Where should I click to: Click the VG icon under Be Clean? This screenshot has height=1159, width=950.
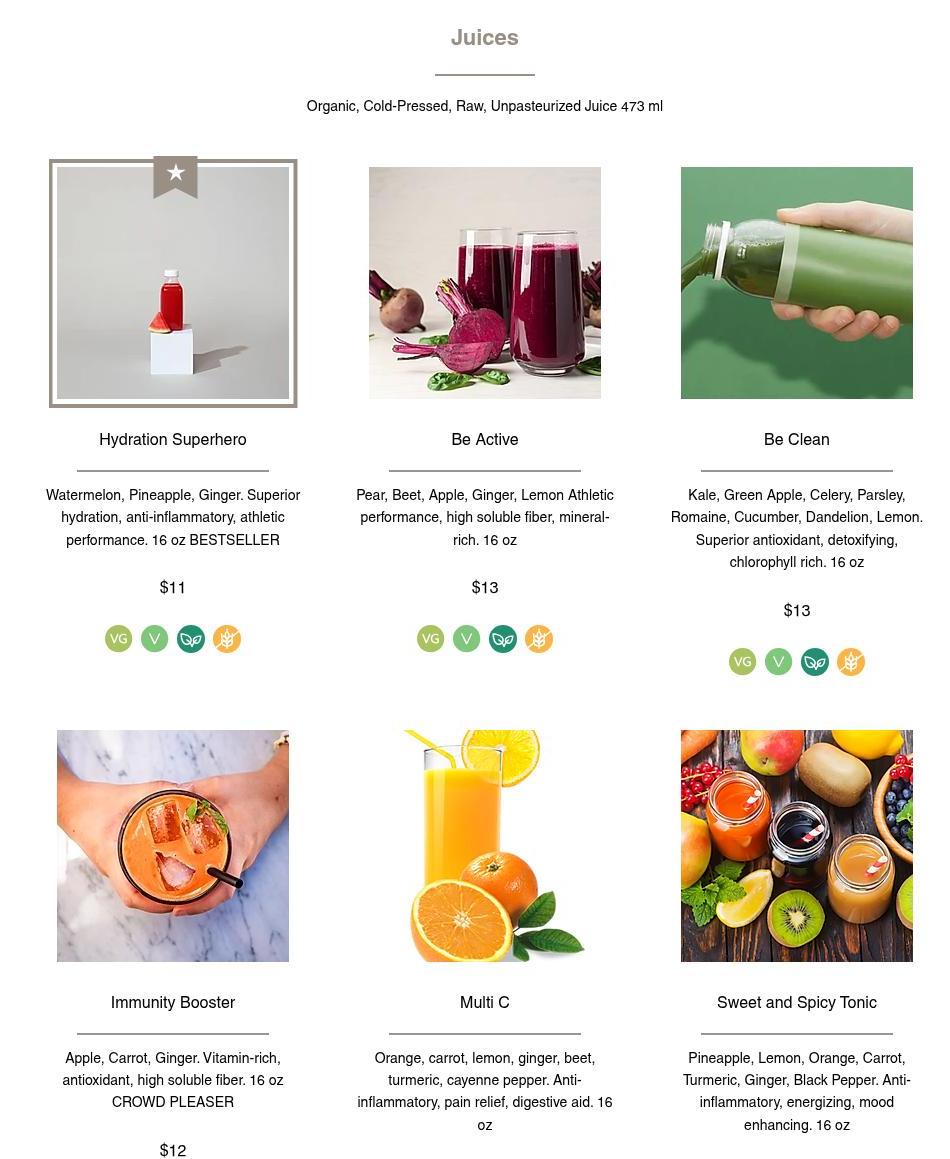pos(742,662)
